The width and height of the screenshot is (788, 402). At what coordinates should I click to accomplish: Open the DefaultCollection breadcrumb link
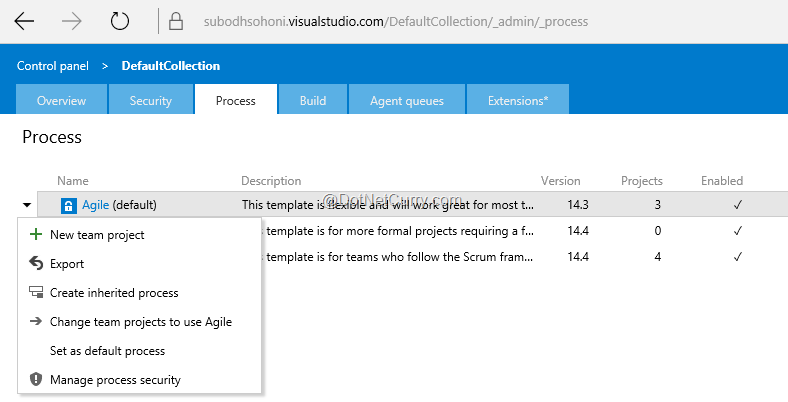(171, 66)
